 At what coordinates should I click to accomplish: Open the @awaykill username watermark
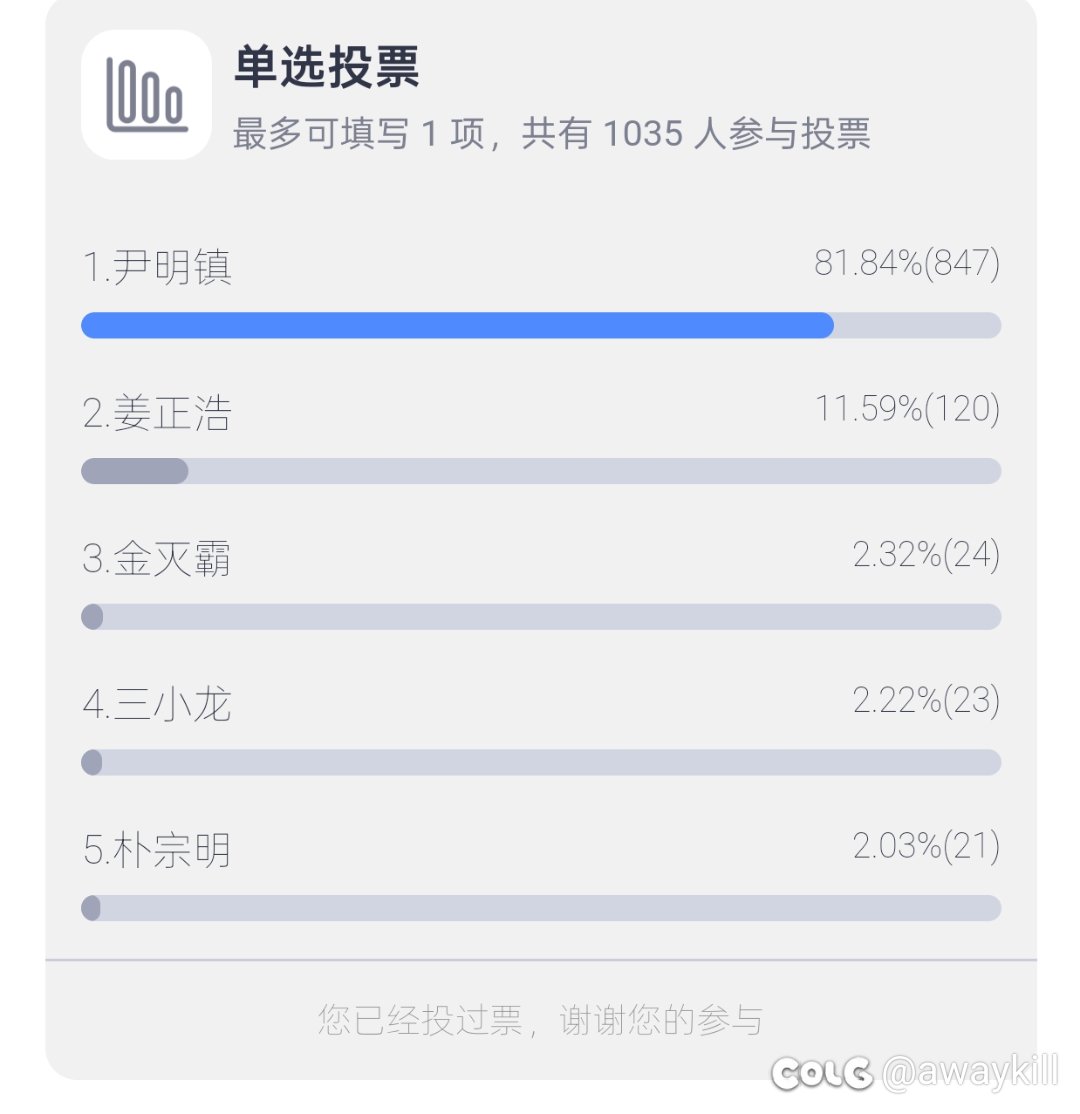pyautogui.click(x=968, y=1073)
